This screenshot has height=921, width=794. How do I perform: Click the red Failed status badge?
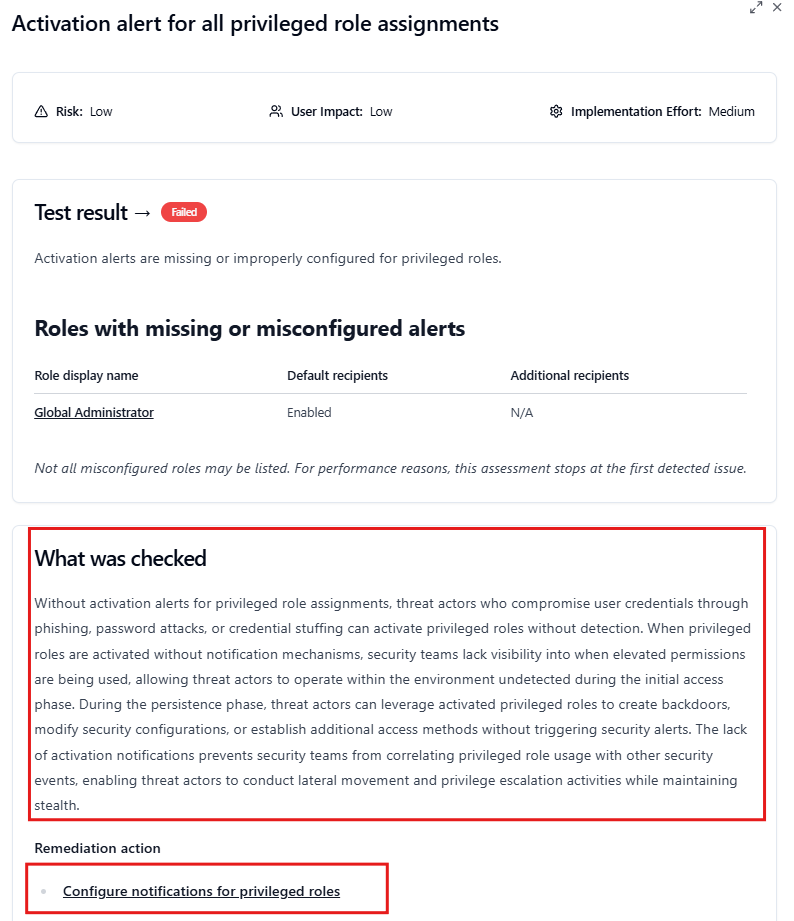coord(184,212)
